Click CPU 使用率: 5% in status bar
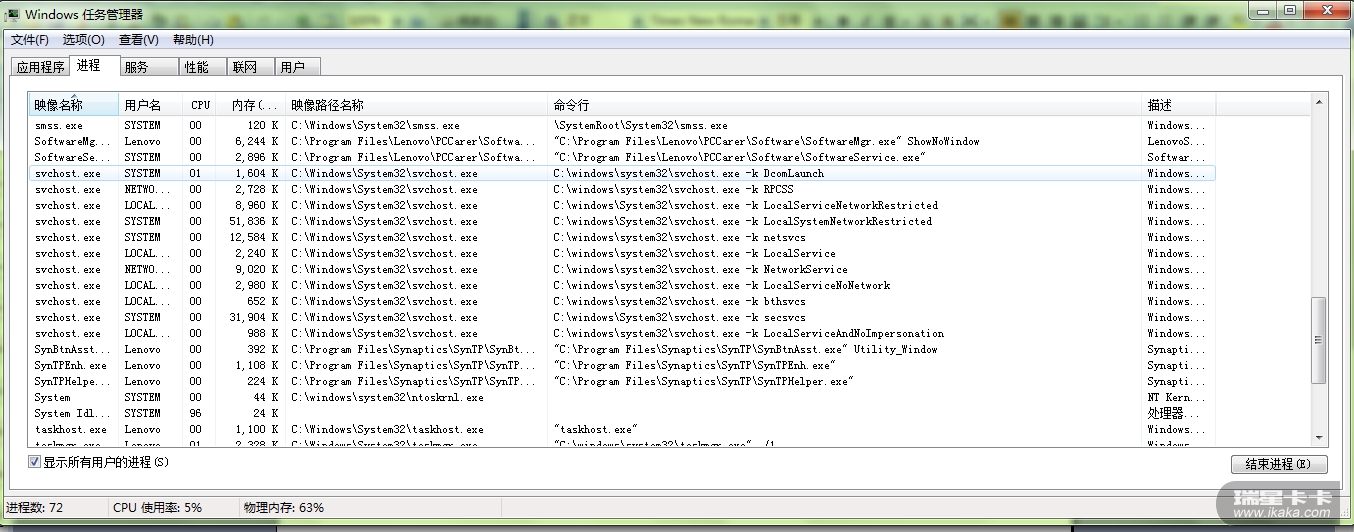 point(158,508)
